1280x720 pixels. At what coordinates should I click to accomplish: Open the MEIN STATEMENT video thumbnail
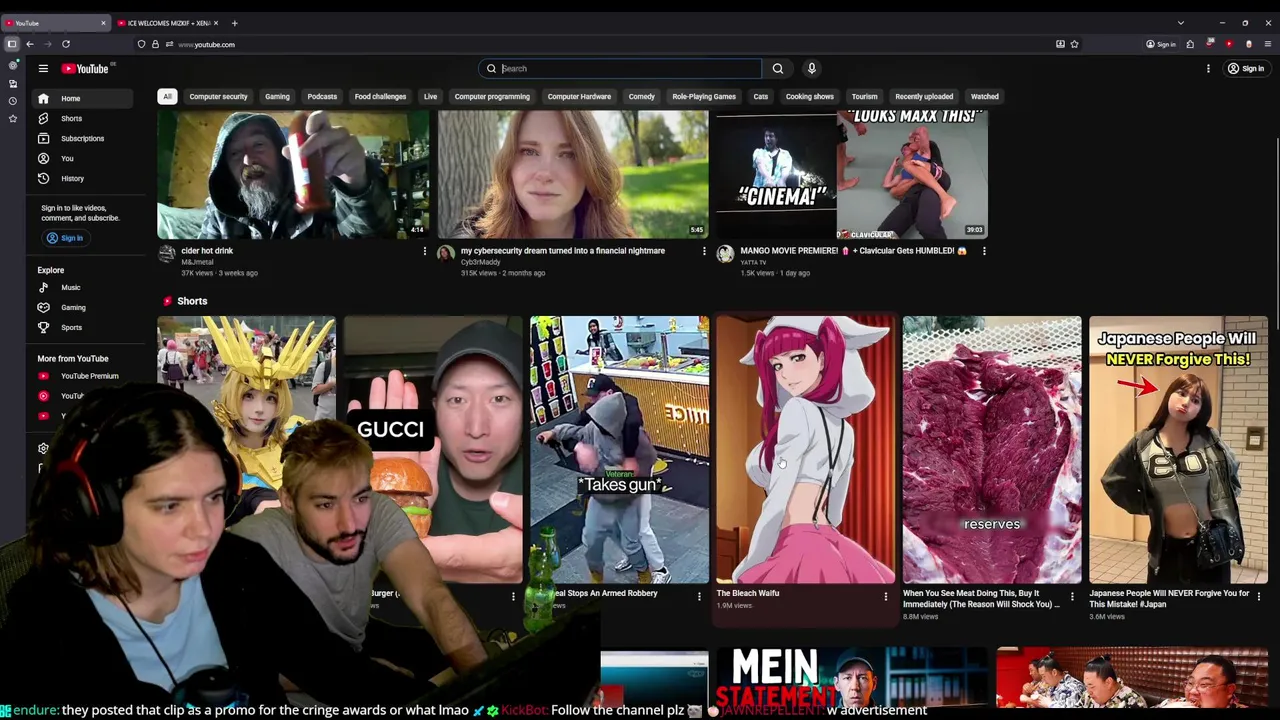point(853,678)
